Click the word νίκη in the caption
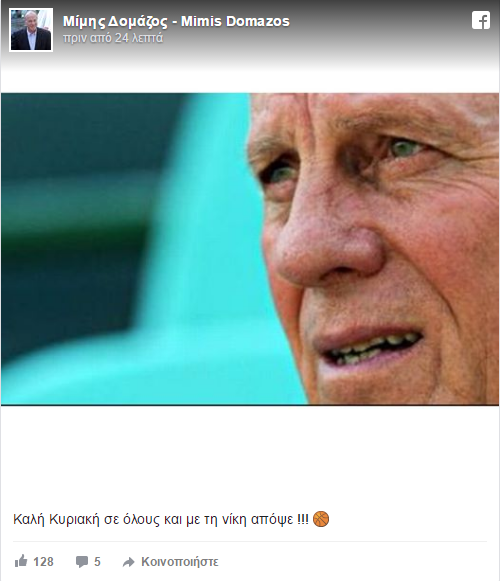This screenshot has width=501, height=581. (x=234, y=519)
